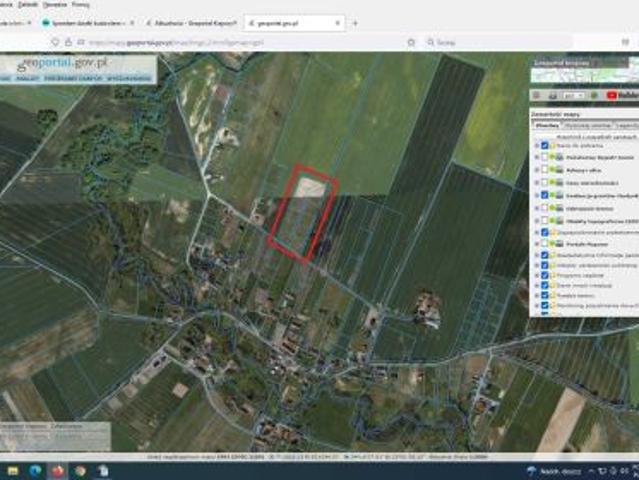The height and width of the screenshot is (480, 639).
Task: Select the second tab in map contents panel
Action: 588,126
